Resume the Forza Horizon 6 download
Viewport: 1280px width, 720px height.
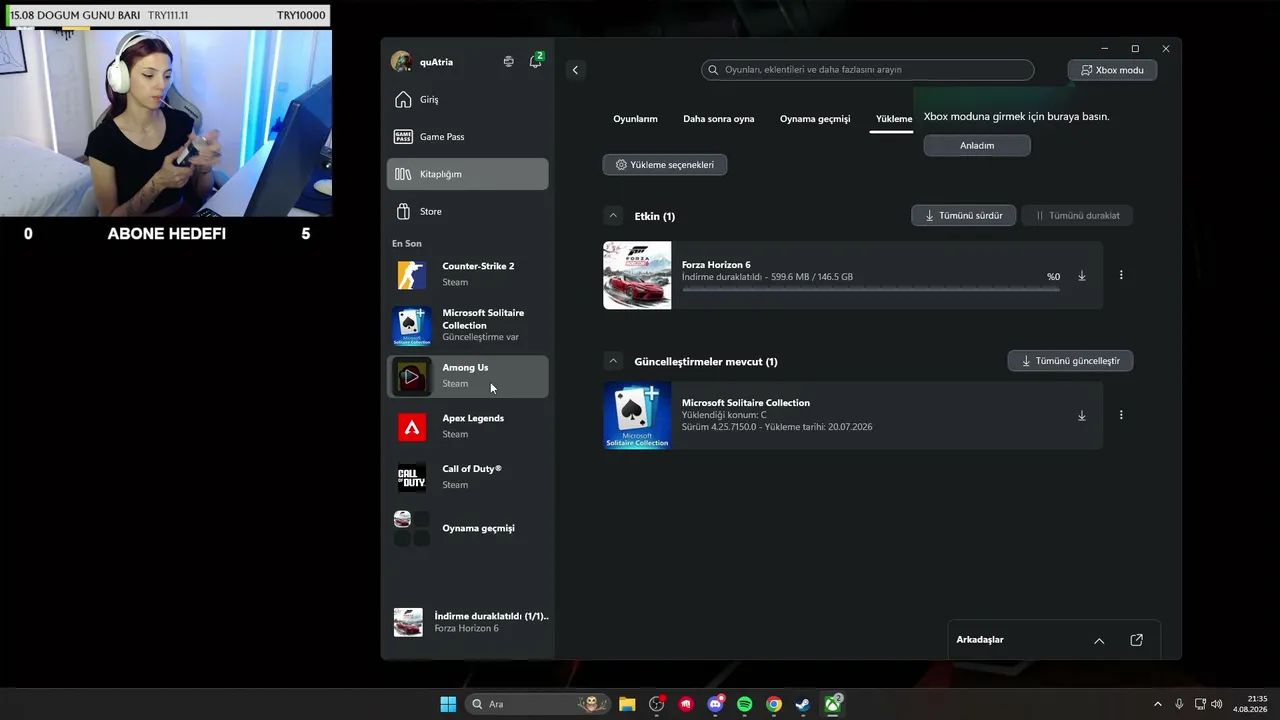(x=1081, y=276)
